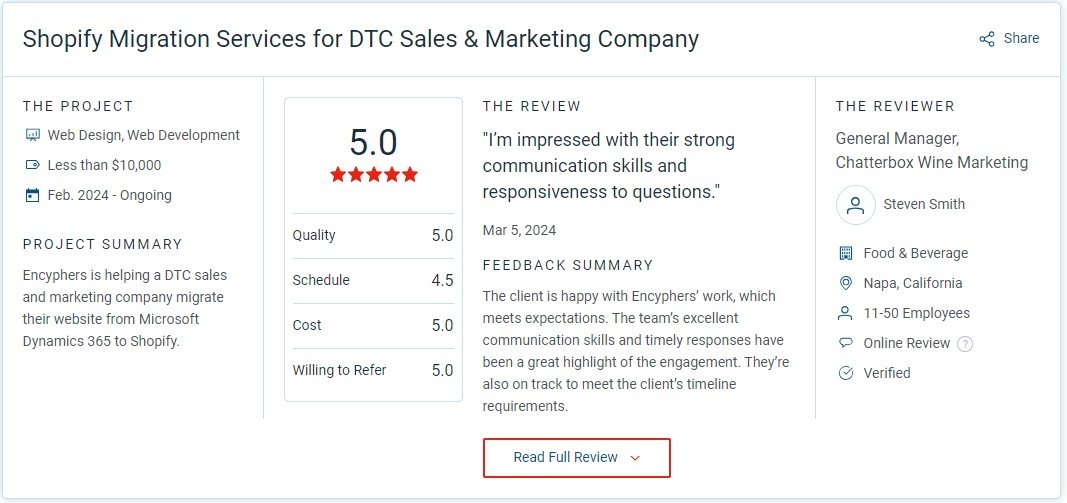The height and width of the screenshot is (503, 1067).
Task: Click the employees person icon
Action: point(846,313)
